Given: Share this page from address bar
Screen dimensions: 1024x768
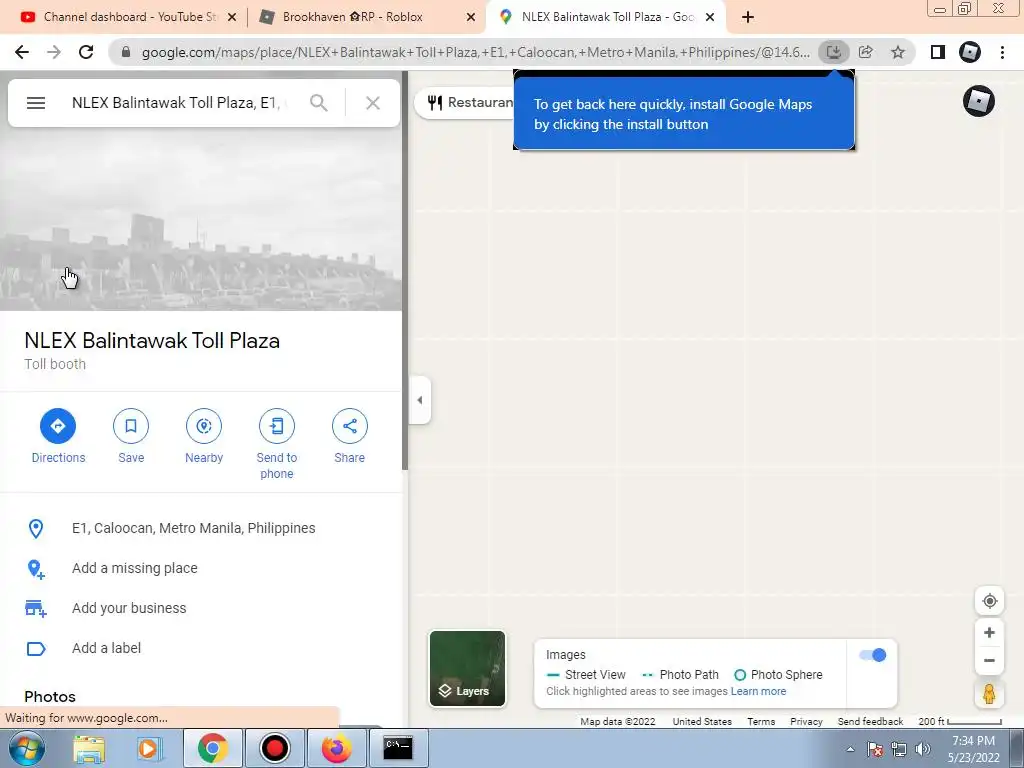Looking at the screenshot, I should (x=866, y=52).
